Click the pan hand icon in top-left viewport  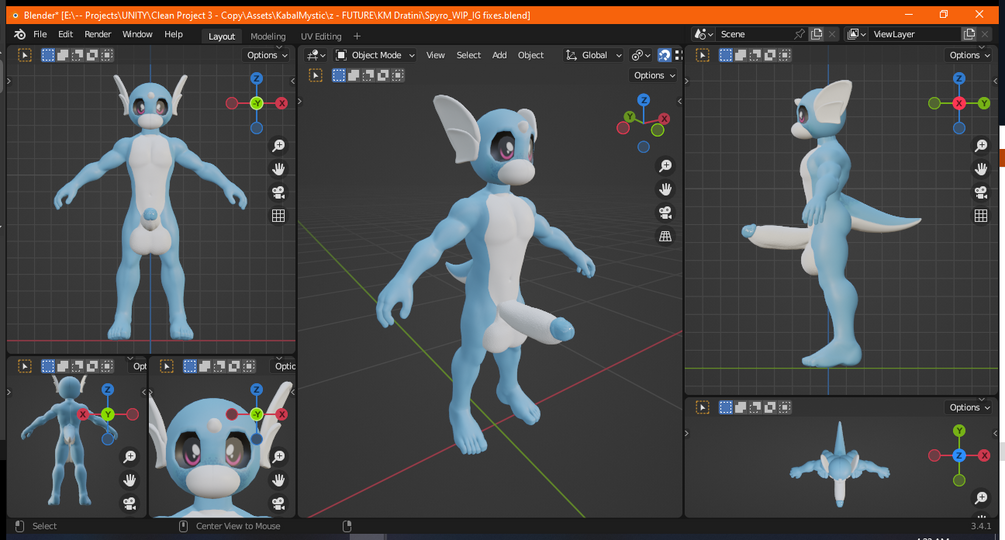278,169
